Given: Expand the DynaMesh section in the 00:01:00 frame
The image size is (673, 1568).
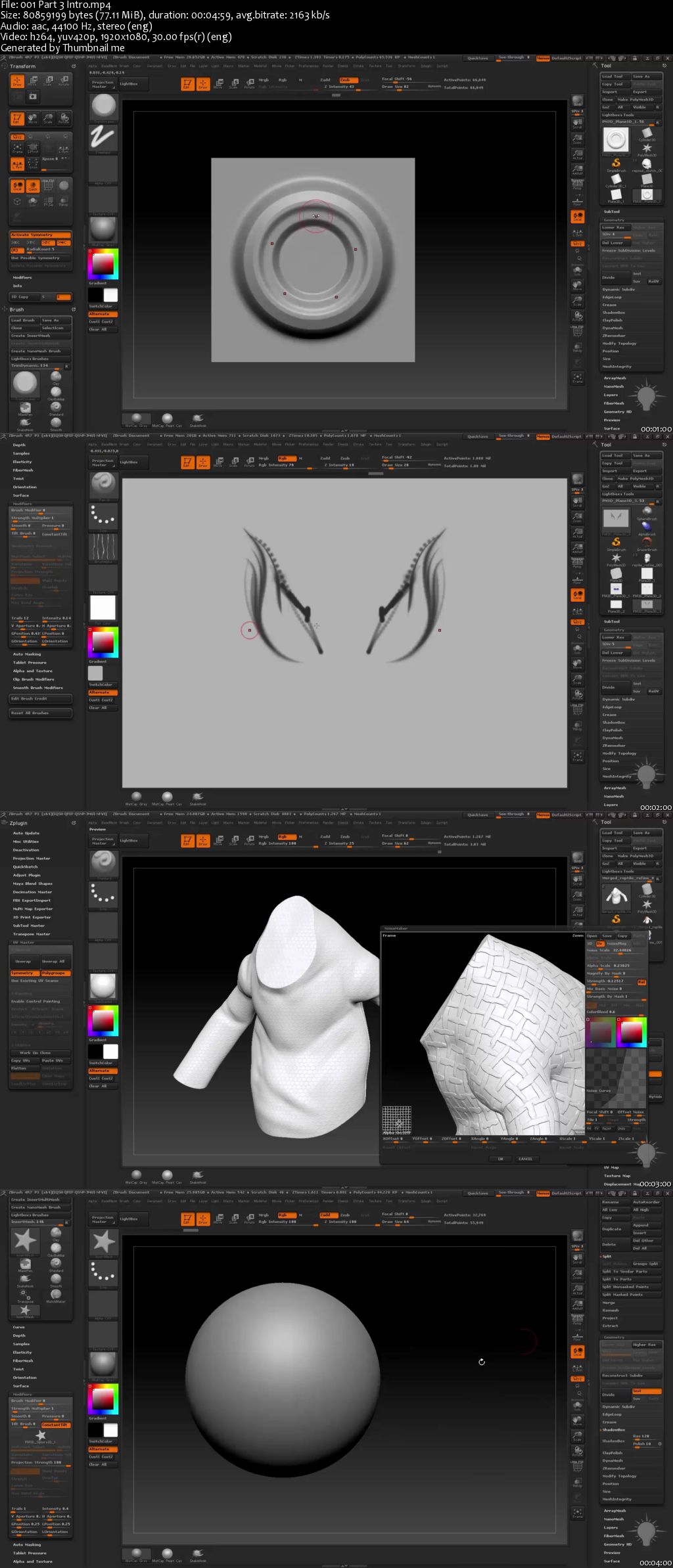Looking at the screenshot, I should [x=613, y=328].
